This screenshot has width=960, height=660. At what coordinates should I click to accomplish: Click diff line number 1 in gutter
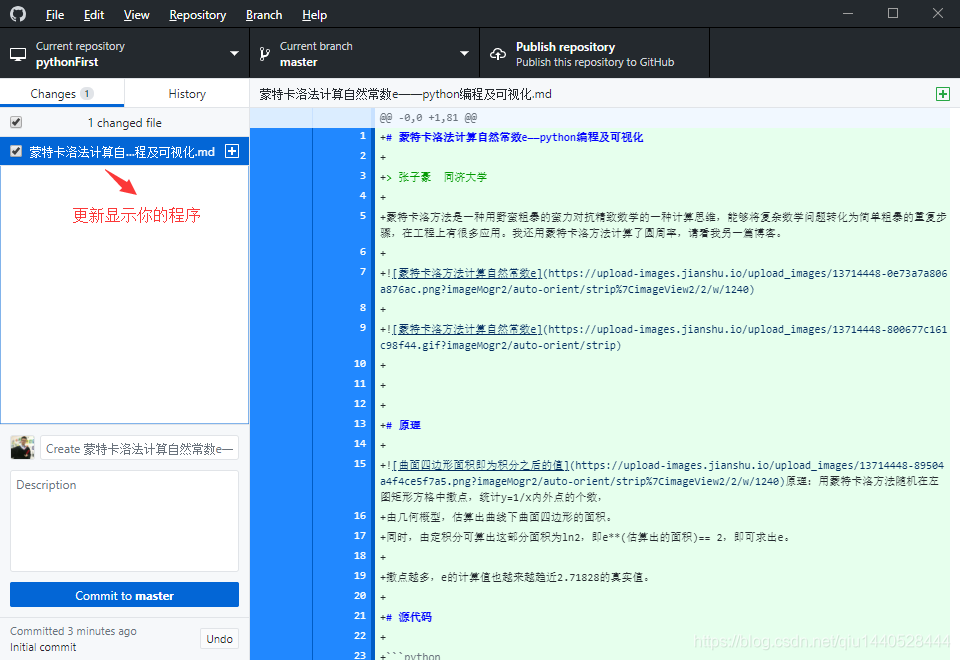pos(362,136)
